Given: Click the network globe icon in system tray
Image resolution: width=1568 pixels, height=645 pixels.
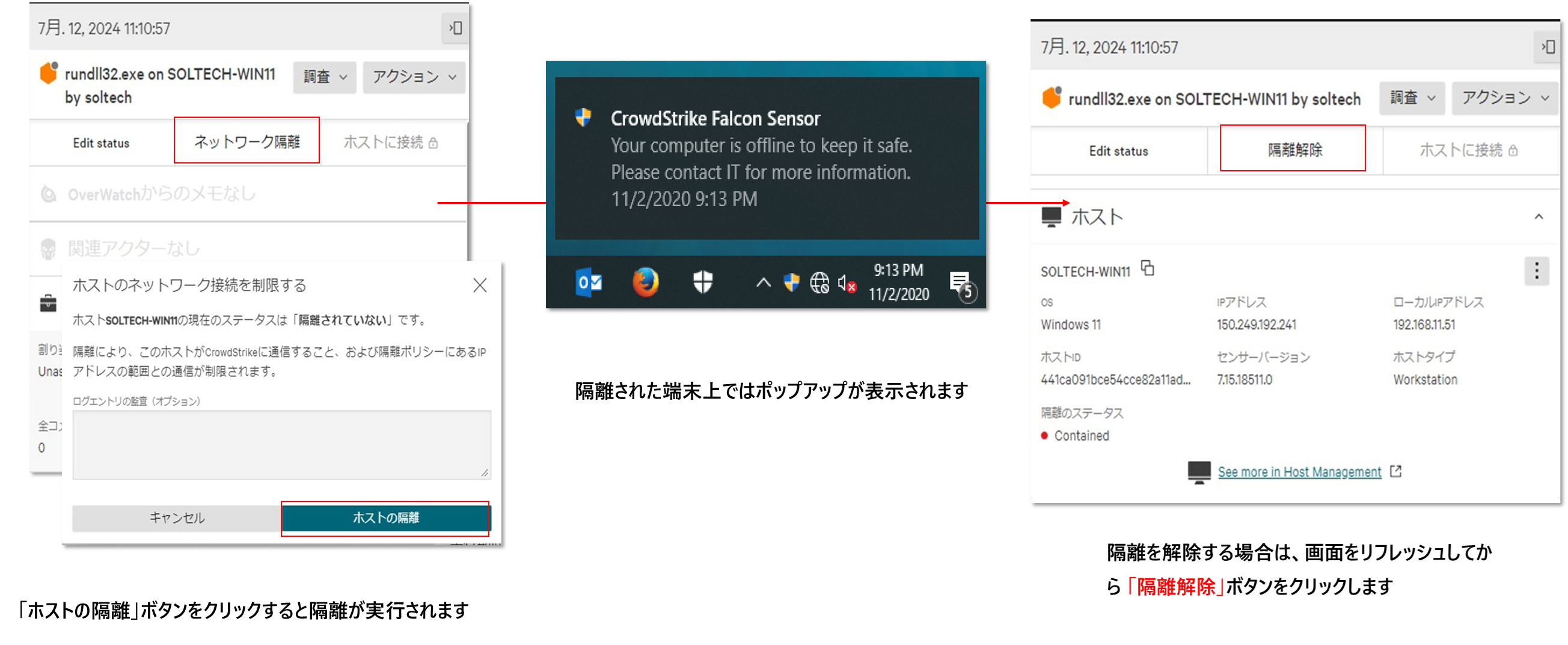Looking at the screenshot, I should (x=819, y=283).
